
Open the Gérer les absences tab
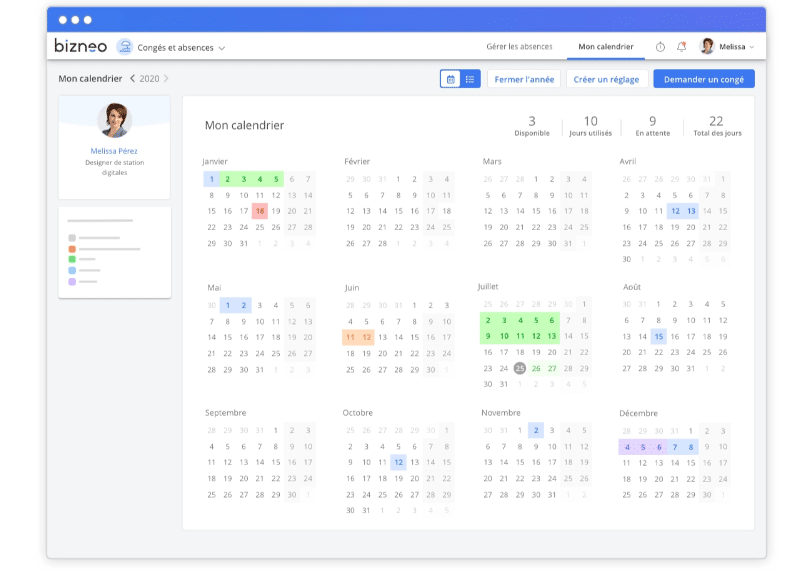(519, 46)
